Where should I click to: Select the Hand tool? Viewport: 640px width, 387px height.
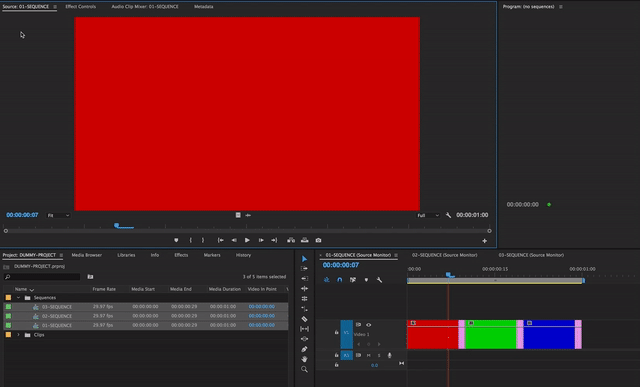click(x=304, y=359)
